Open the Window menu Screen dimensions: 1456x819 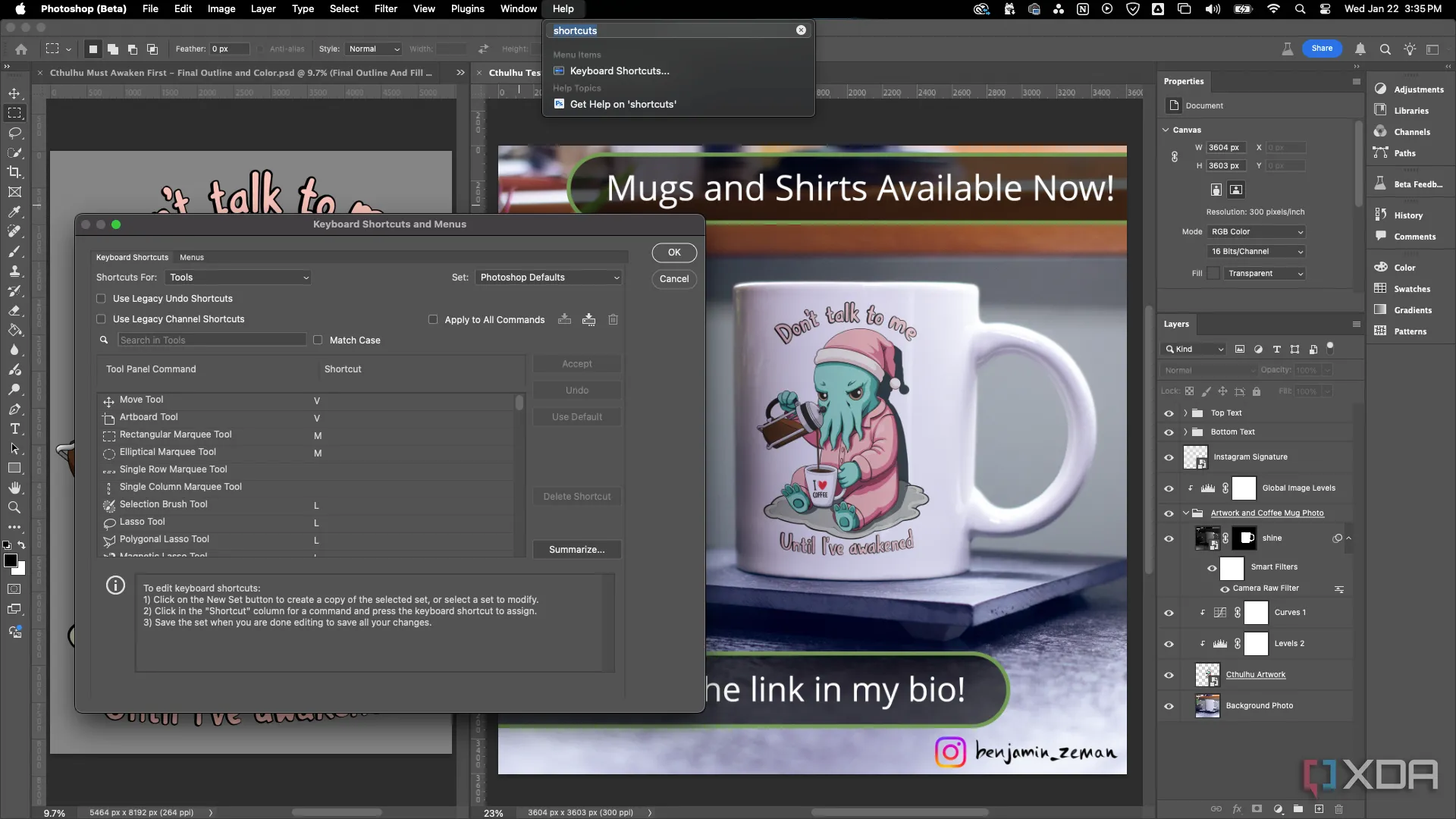519,9
